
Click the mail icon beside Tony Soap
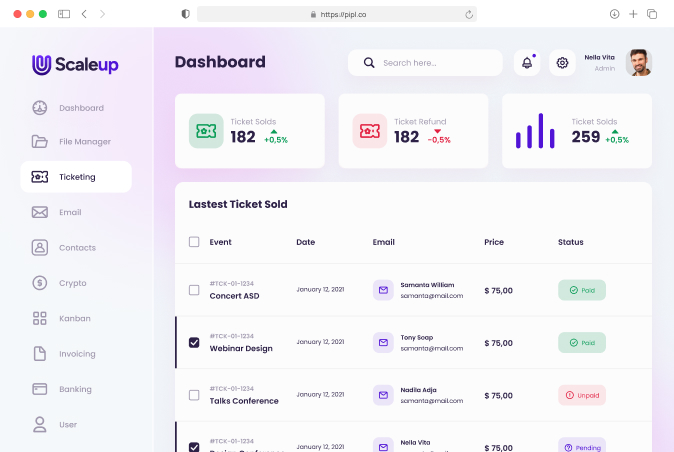click(383, 343)
